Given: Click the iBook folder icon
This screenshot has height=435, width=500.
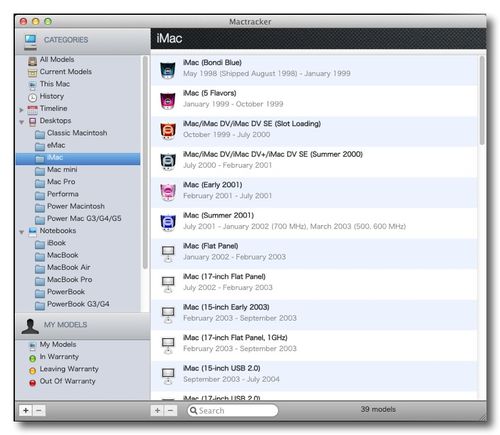Looking at the screenshot, I should [x=40, y=244].
